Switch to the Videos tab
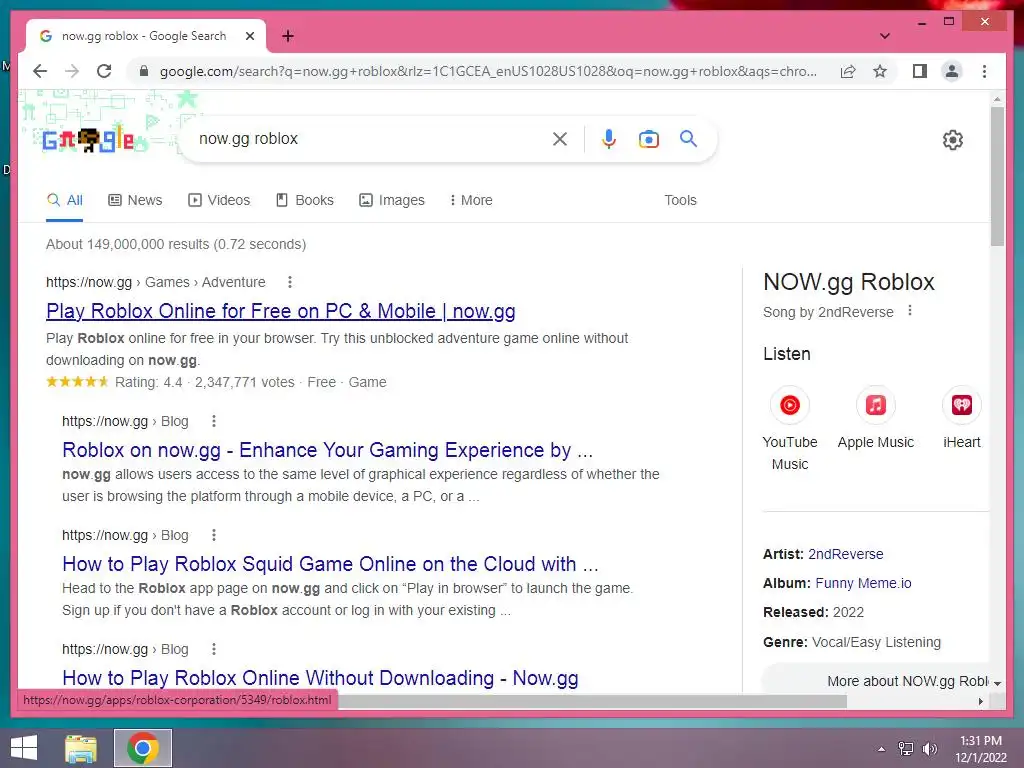 click(219, 200)
